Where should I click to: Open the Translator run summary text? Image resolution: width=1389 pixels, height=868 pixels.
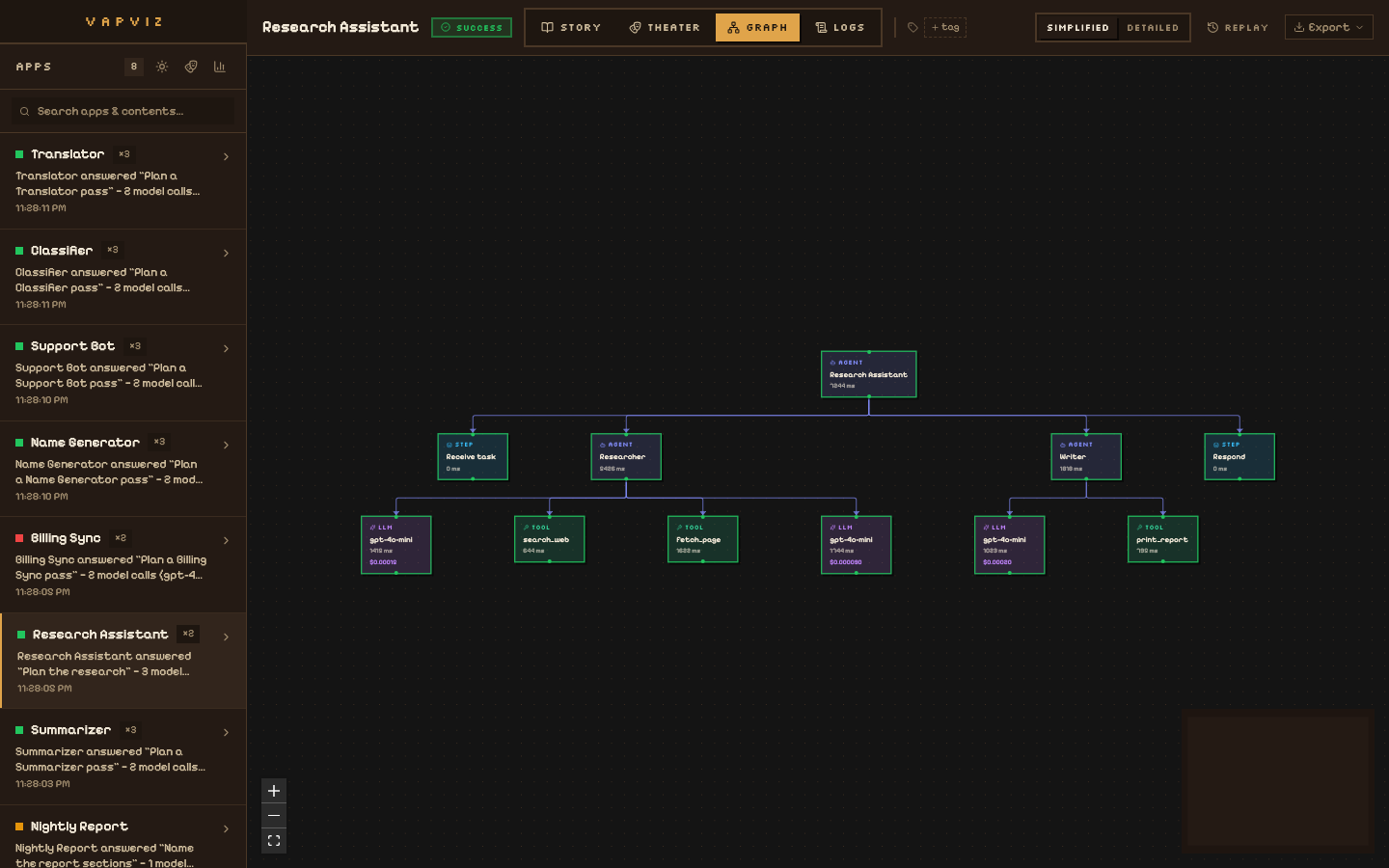(x=108, y=183)
